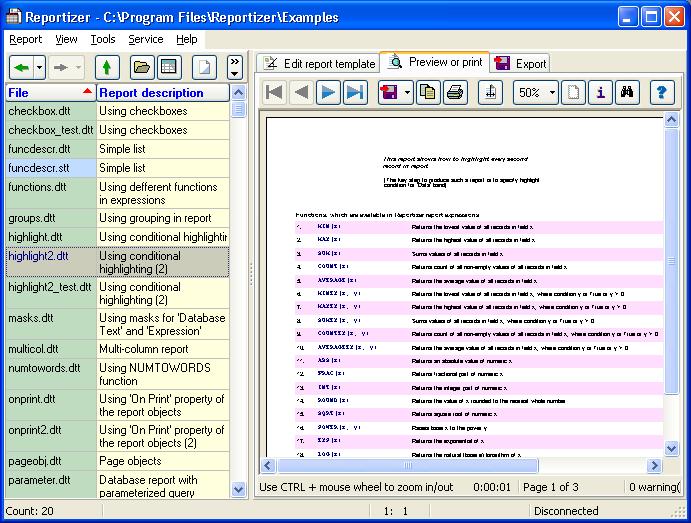
Task: Click the green back arrow button
Action: (22, 67)
